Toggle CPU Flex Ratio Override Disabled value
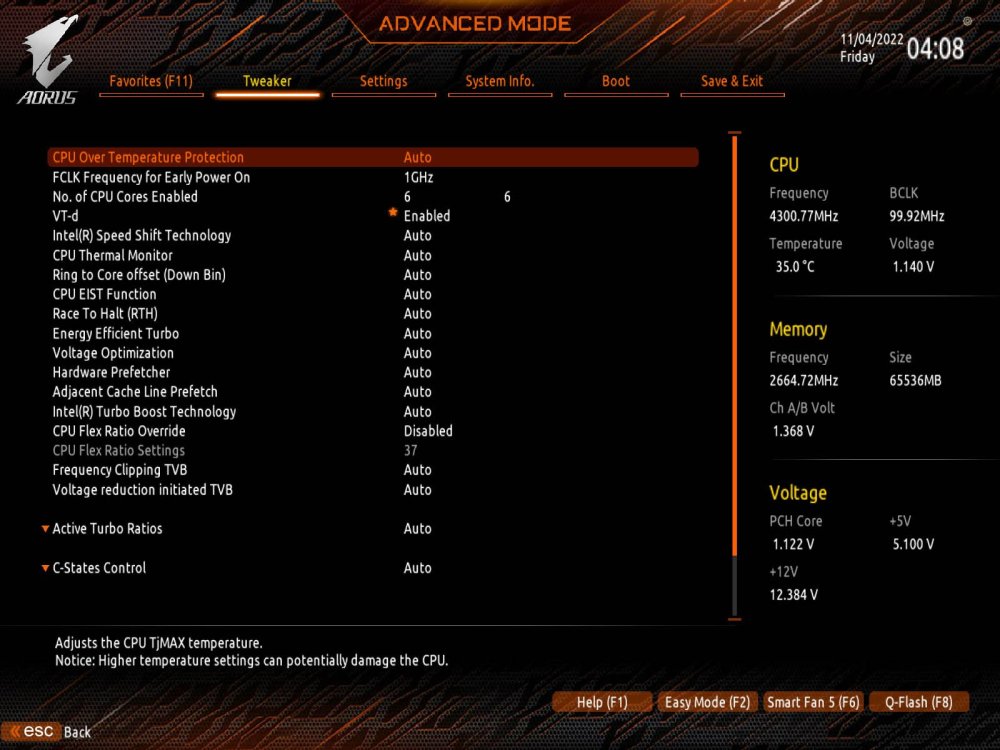Image resolution: width=1000 pixels, height=750 pixels. pos(428,431)
